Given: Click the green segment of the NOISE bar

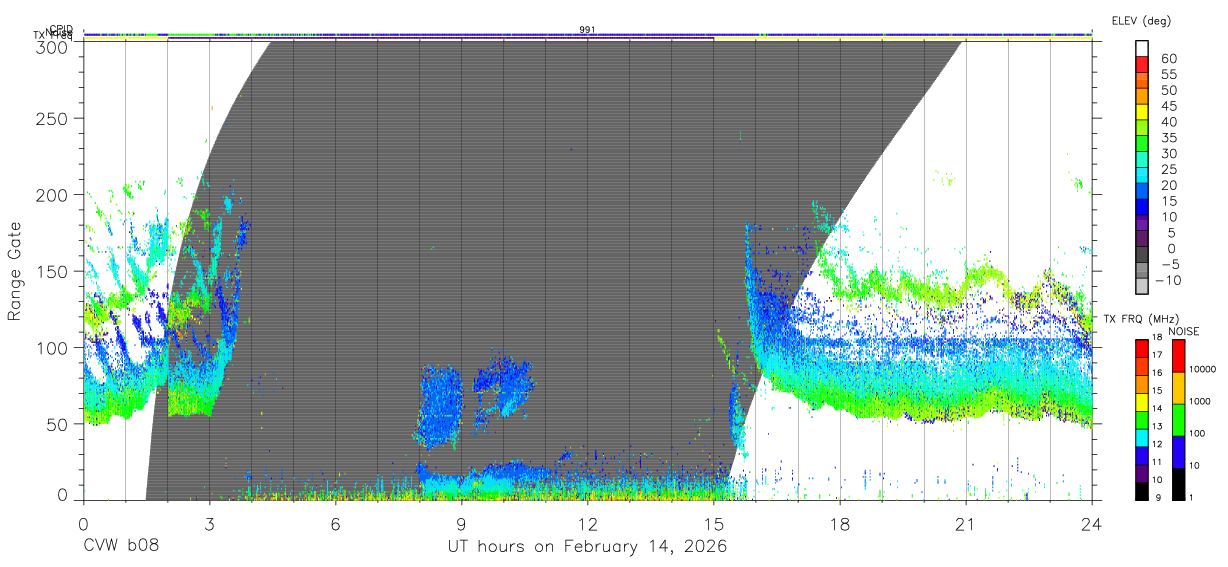Looking at the screenshot, I should click(1179, 420).
